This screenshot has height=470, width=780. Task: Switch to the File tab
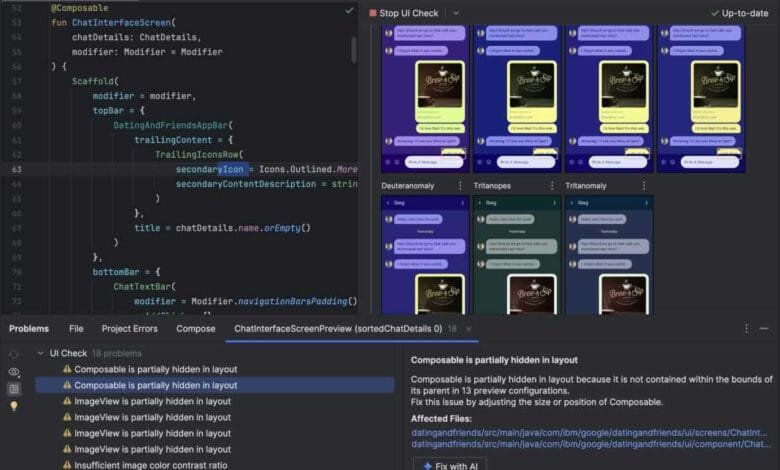[76, 329]
